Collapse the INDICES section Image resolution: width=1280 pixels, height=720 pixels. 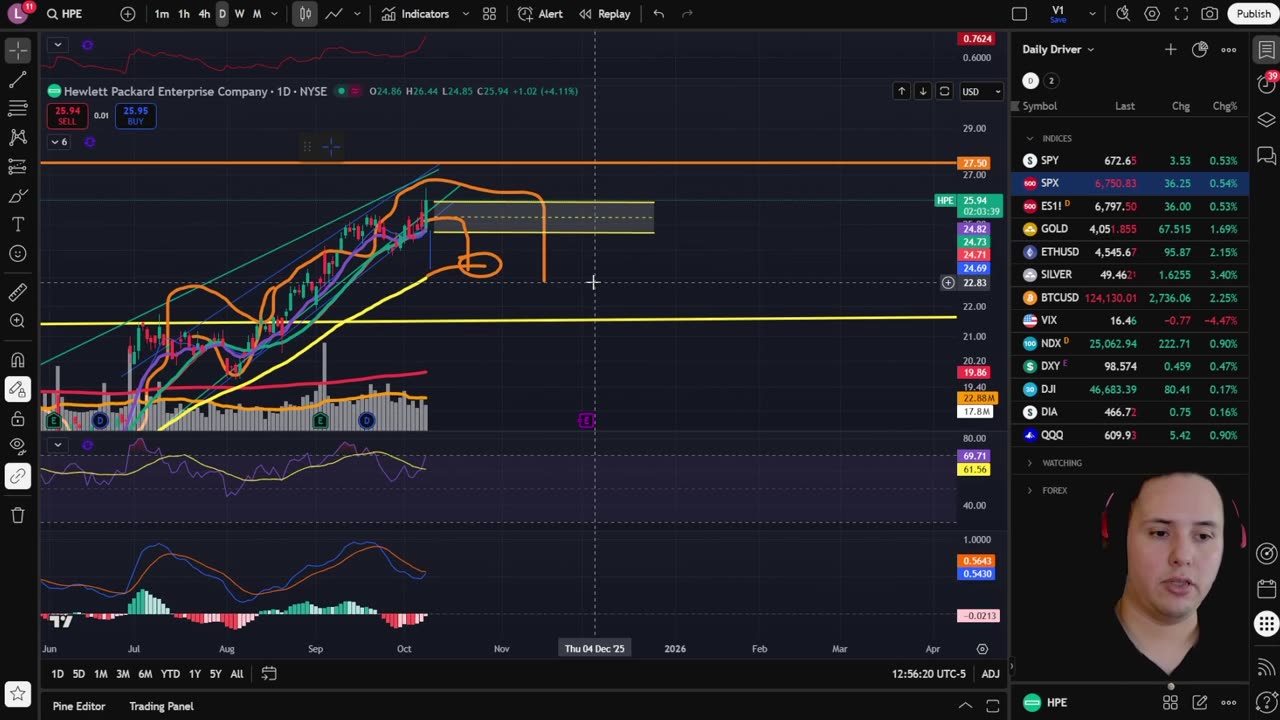[x=1029, y=138]
